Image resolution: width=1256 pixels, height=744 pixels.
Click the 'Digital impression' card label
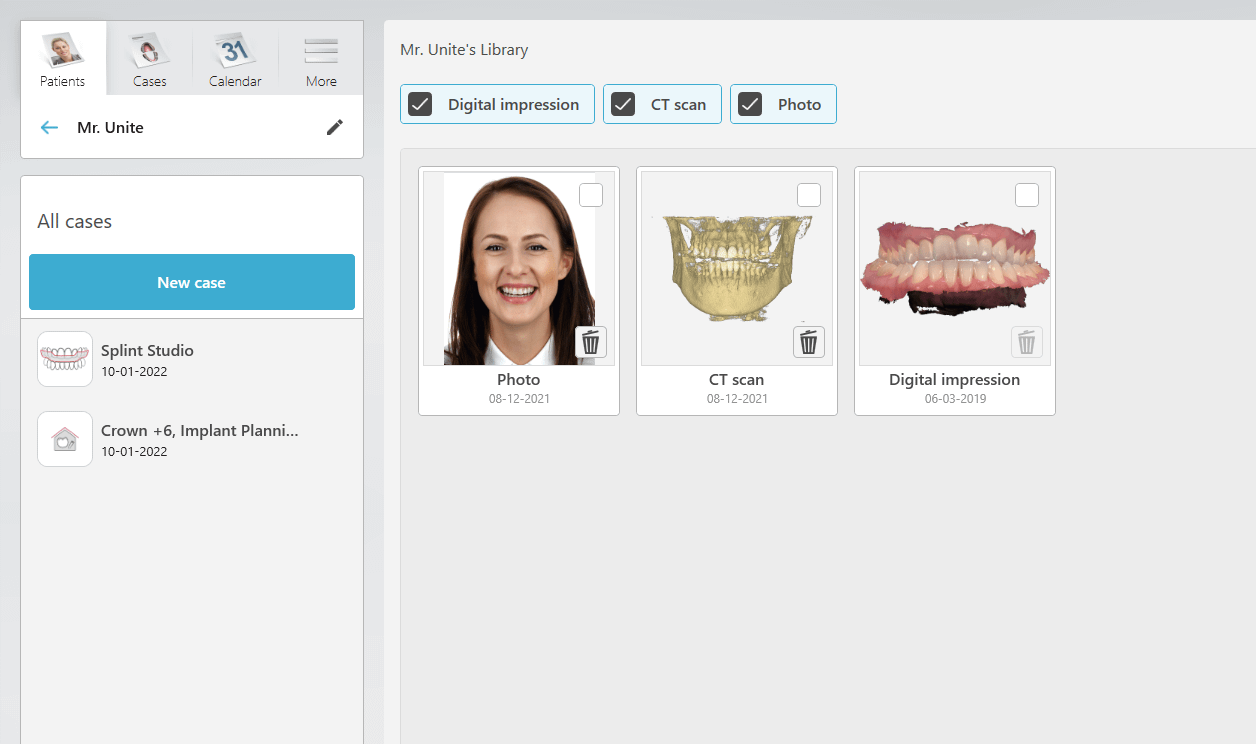[955, 380]
